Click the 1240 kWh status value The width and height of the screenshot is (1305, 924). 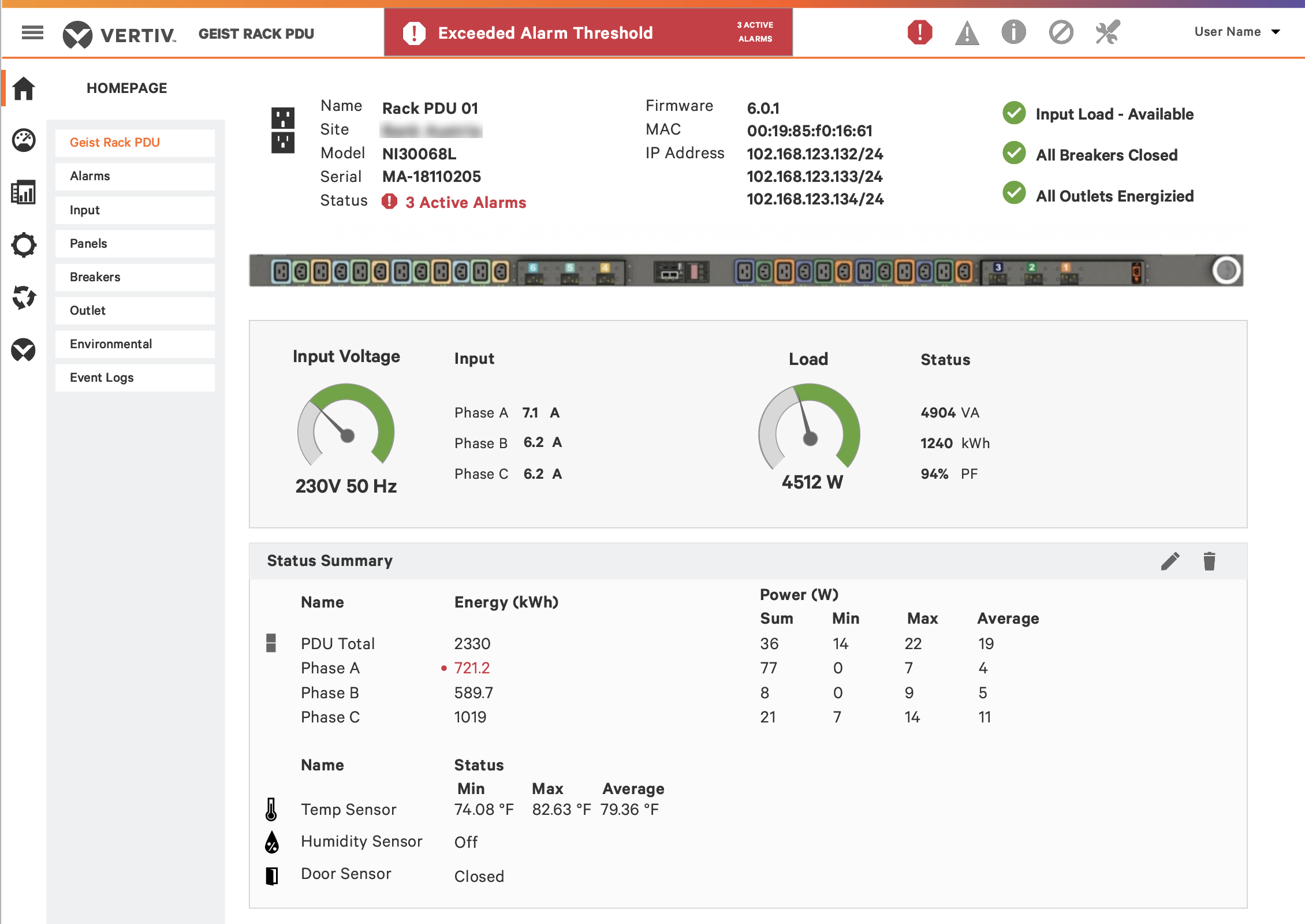point(955,444)
